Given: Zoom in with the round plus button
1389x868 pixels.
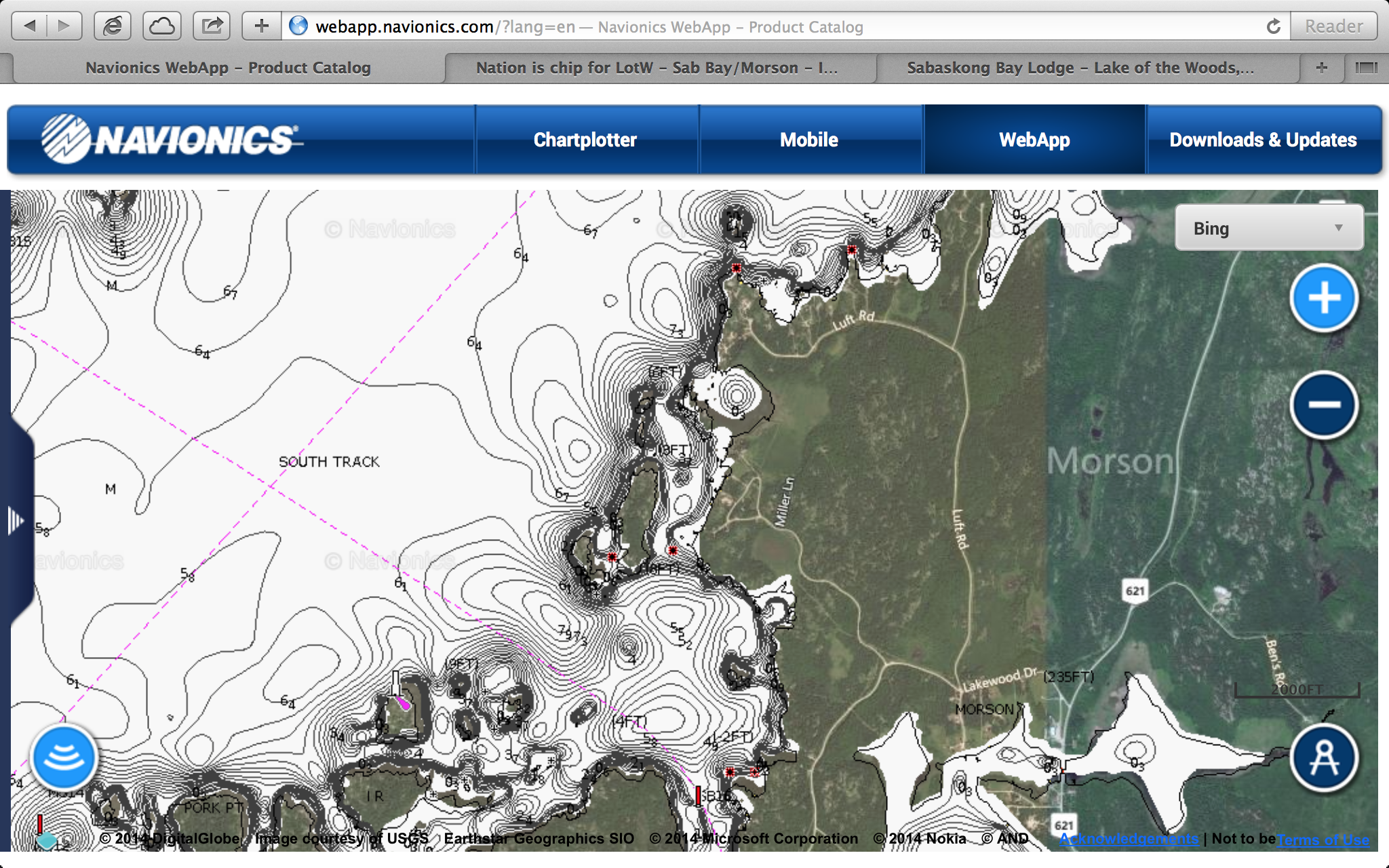Looking at the screenshot, I should [1324, 298].
